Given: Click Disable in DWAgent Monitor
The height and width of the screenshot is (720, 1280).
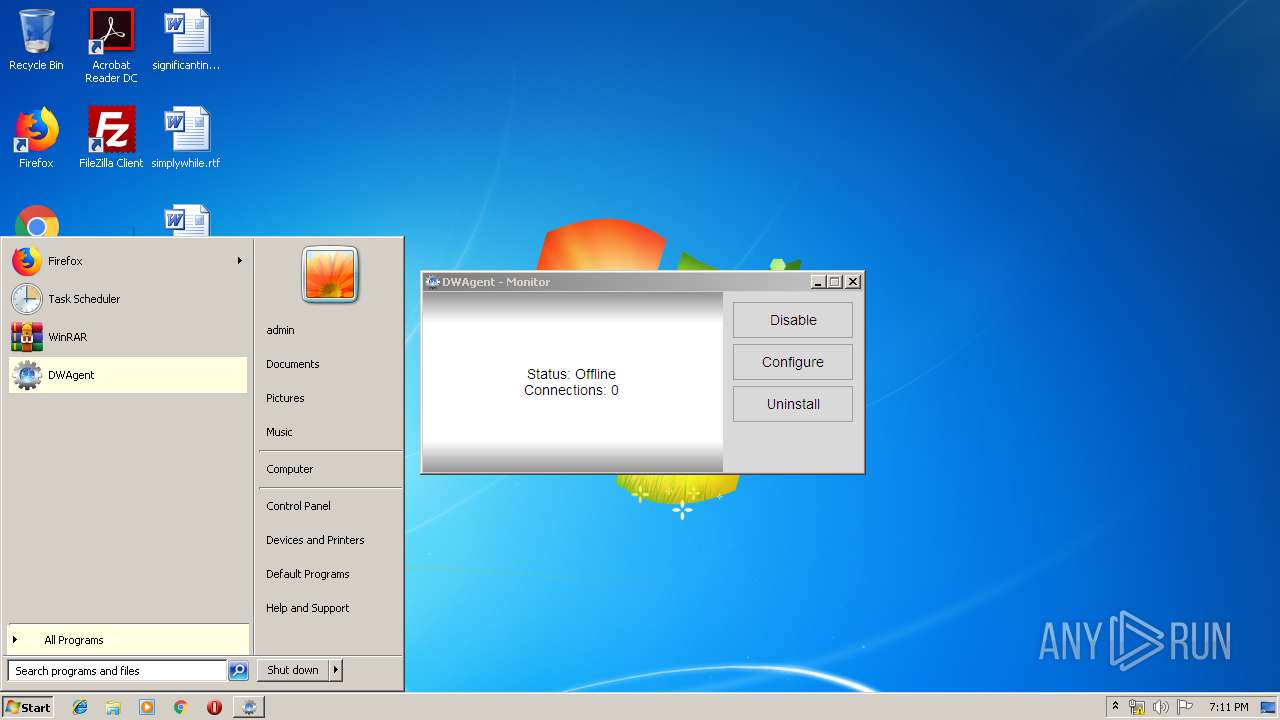Looking at the screenshot, I should click(793, 320).
